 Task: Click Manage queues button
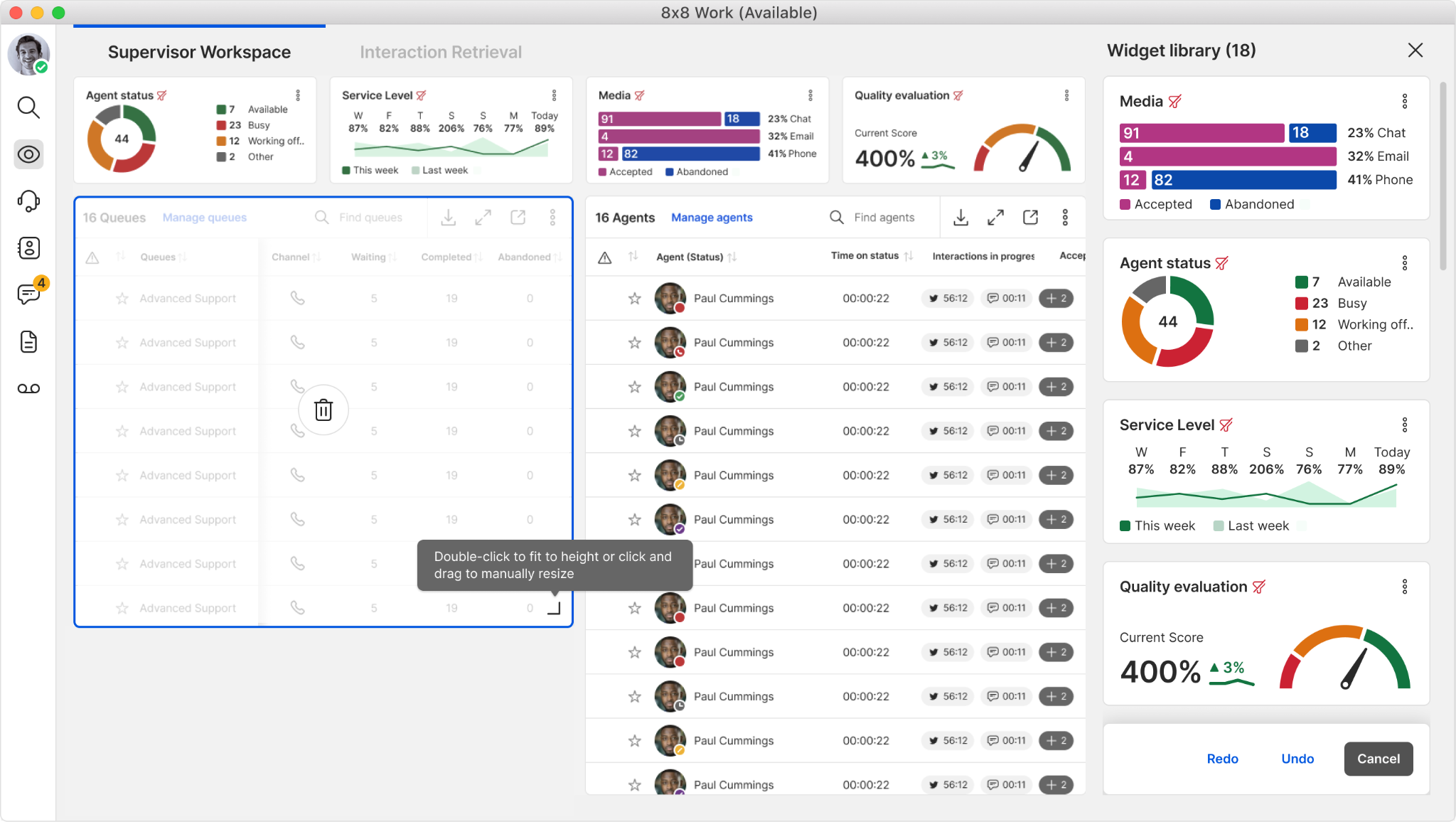point(205,217)
